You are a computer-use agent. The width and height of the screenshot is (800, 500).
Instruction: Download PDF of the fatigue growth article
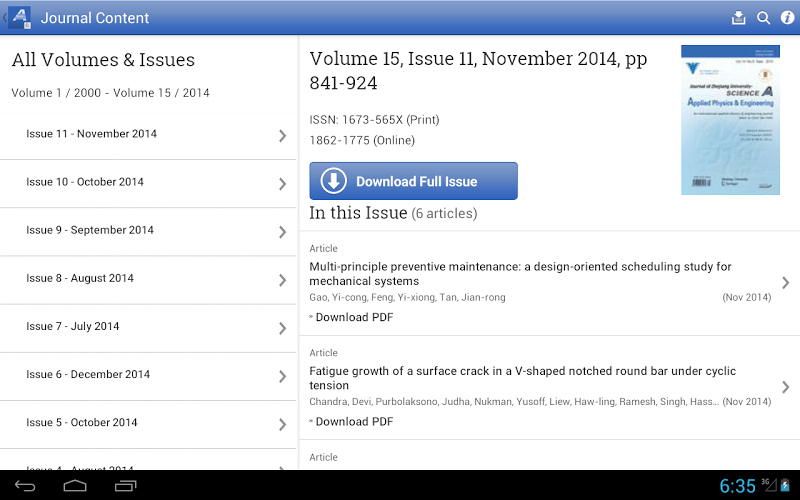click(354, 421)
